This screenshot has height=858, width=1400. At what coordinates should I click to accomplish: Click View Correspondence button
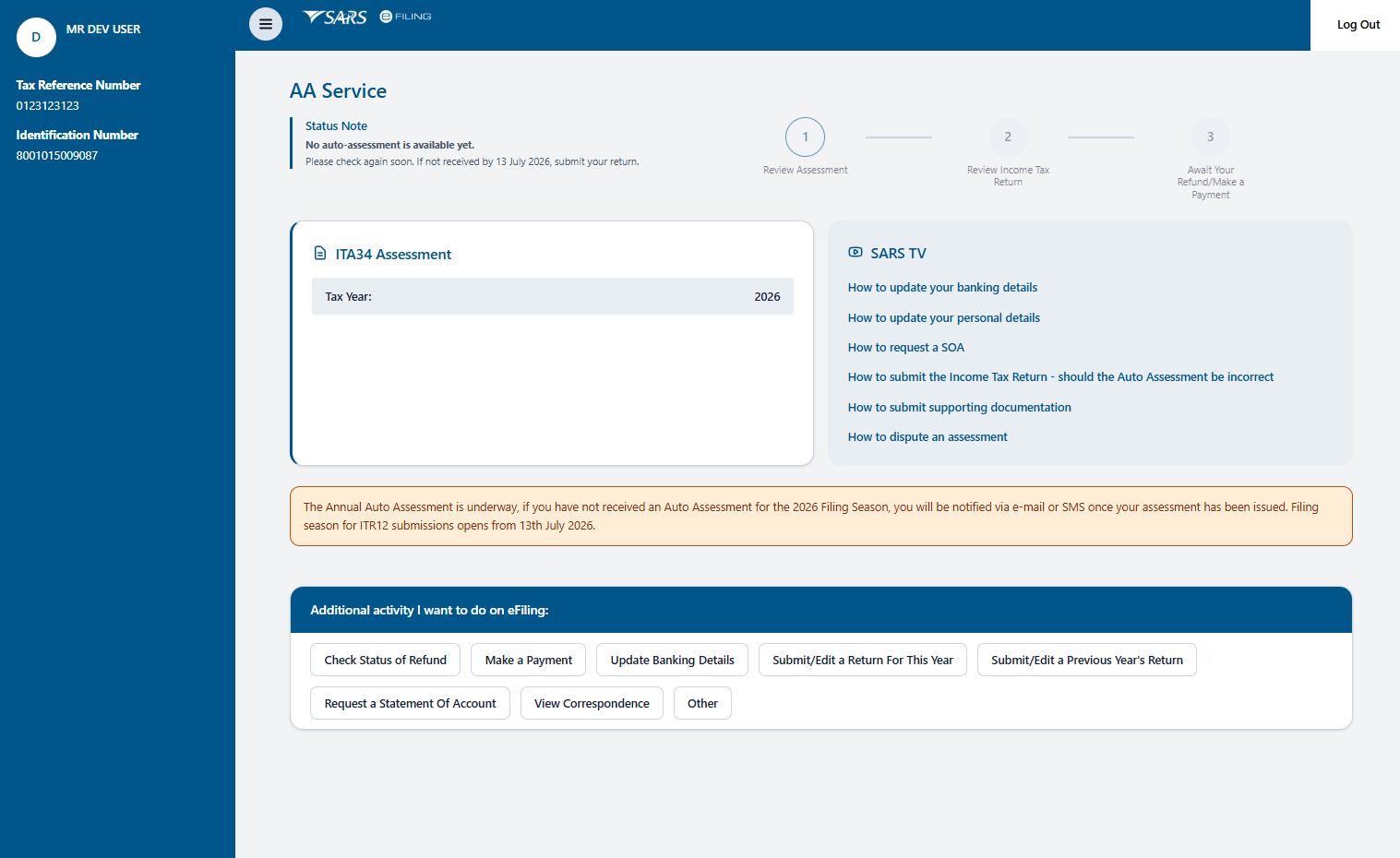[x=592, y=703]
